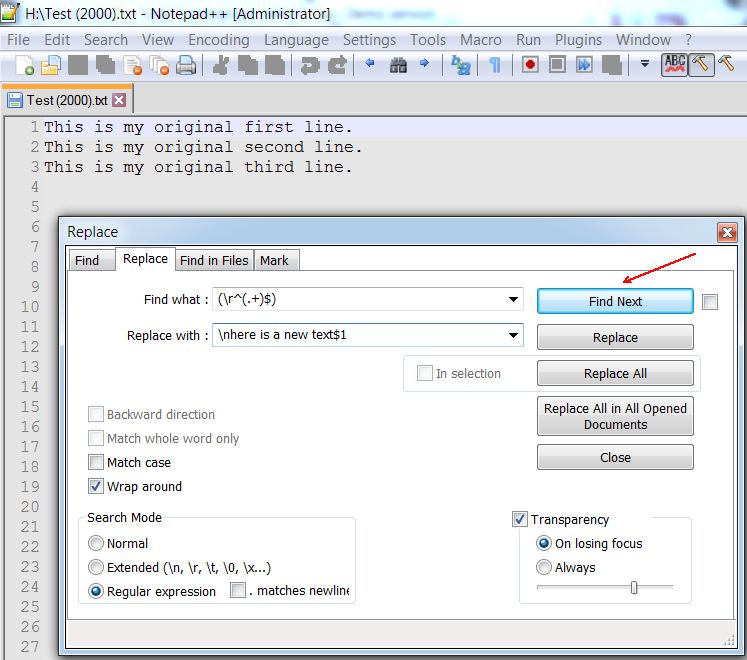Screen dimensions: 747x660
Task: Open the Encoding menu
Action: (x=219, y=40)
